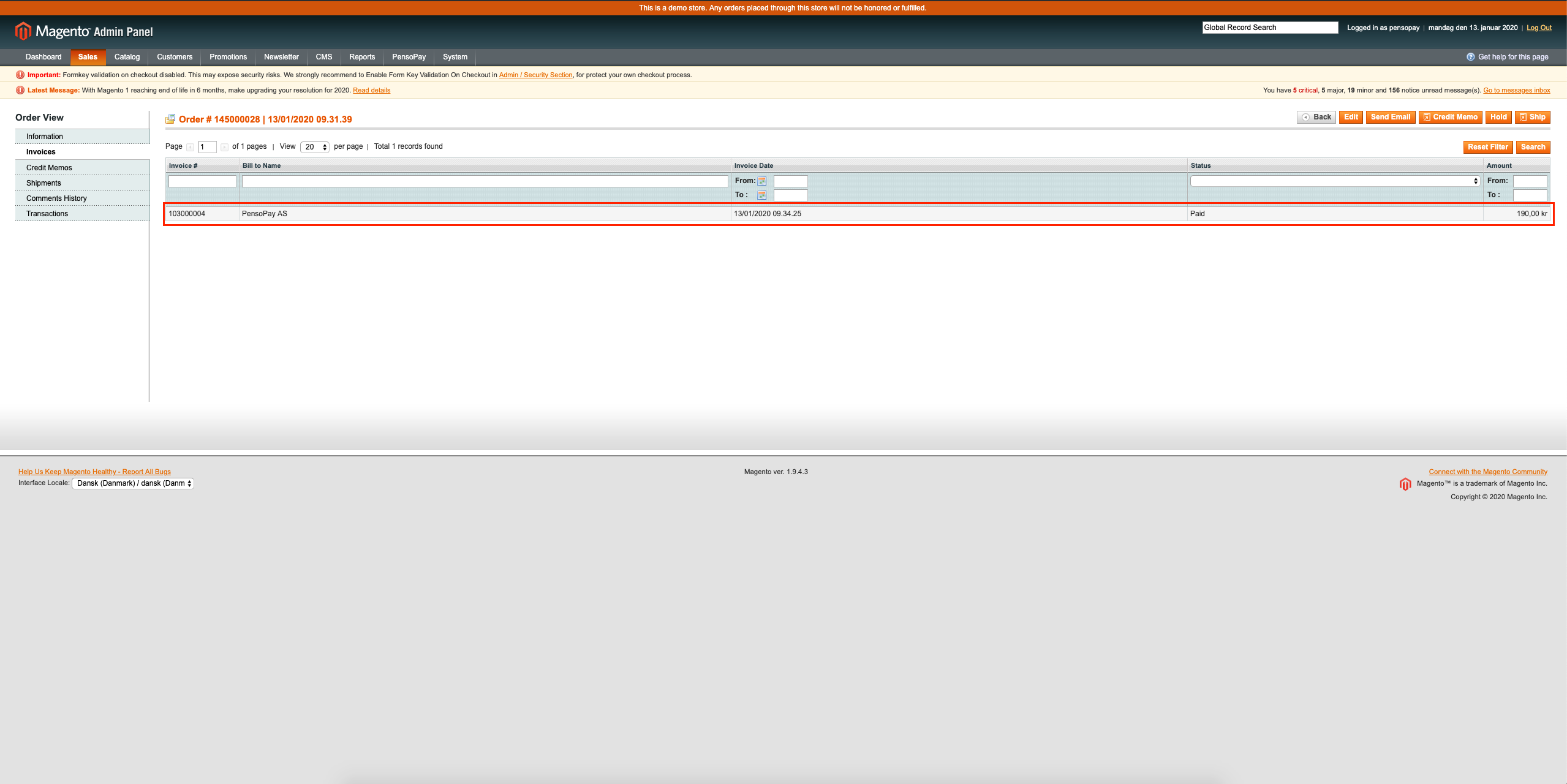Click the Send Email button

point(1391,117)
